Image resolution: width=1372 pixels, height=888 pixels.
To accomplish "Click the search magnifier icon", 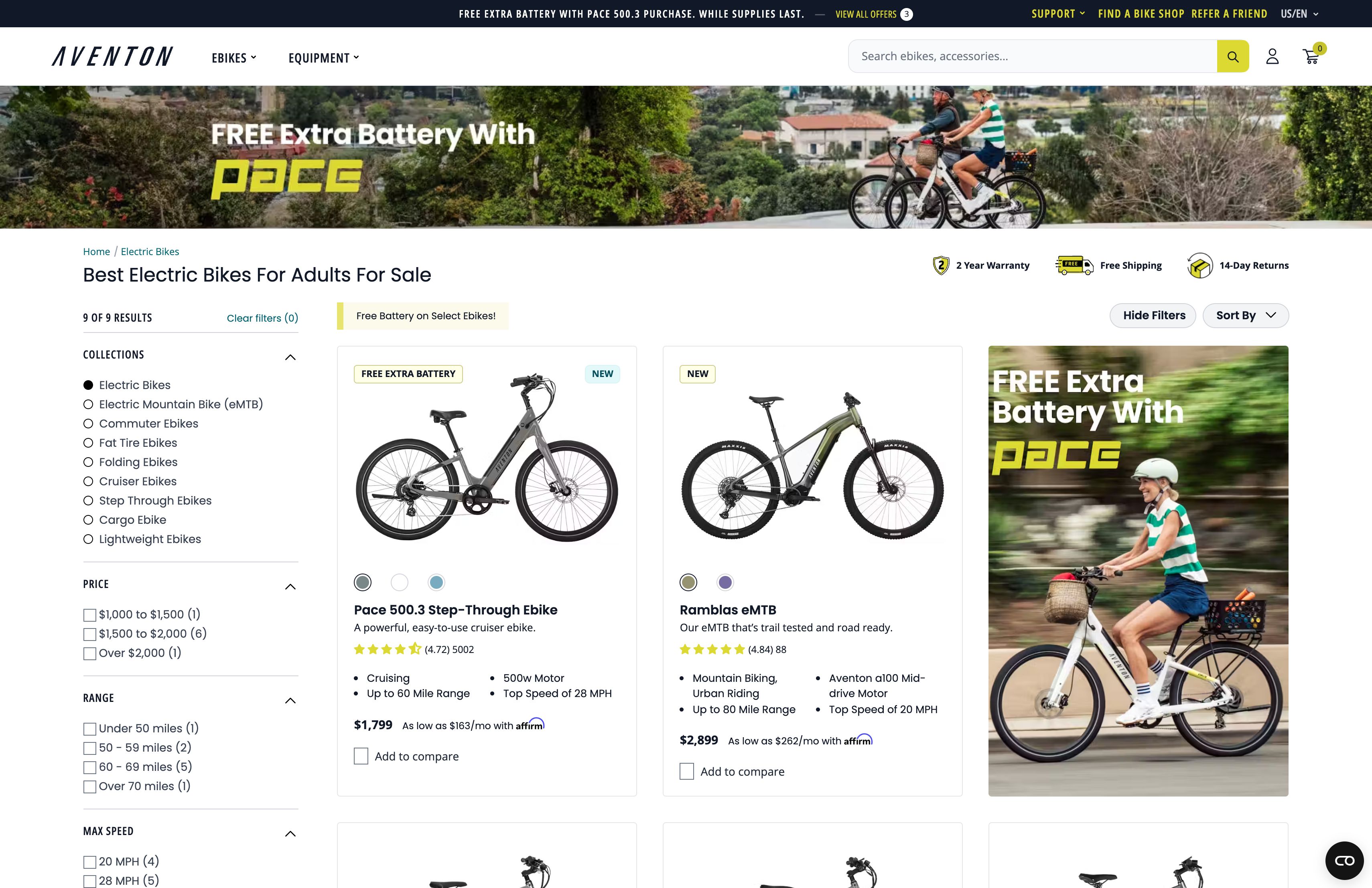I will (1233, 56).
